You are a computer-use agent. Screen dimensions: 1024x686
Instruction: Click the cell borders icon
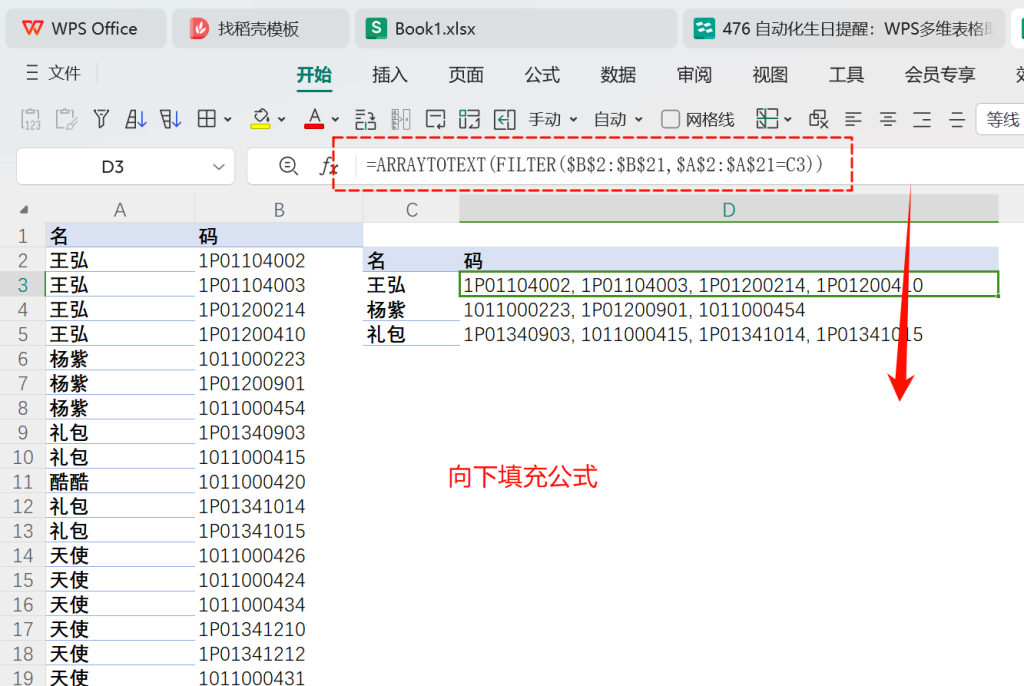(x=207, y=119)
